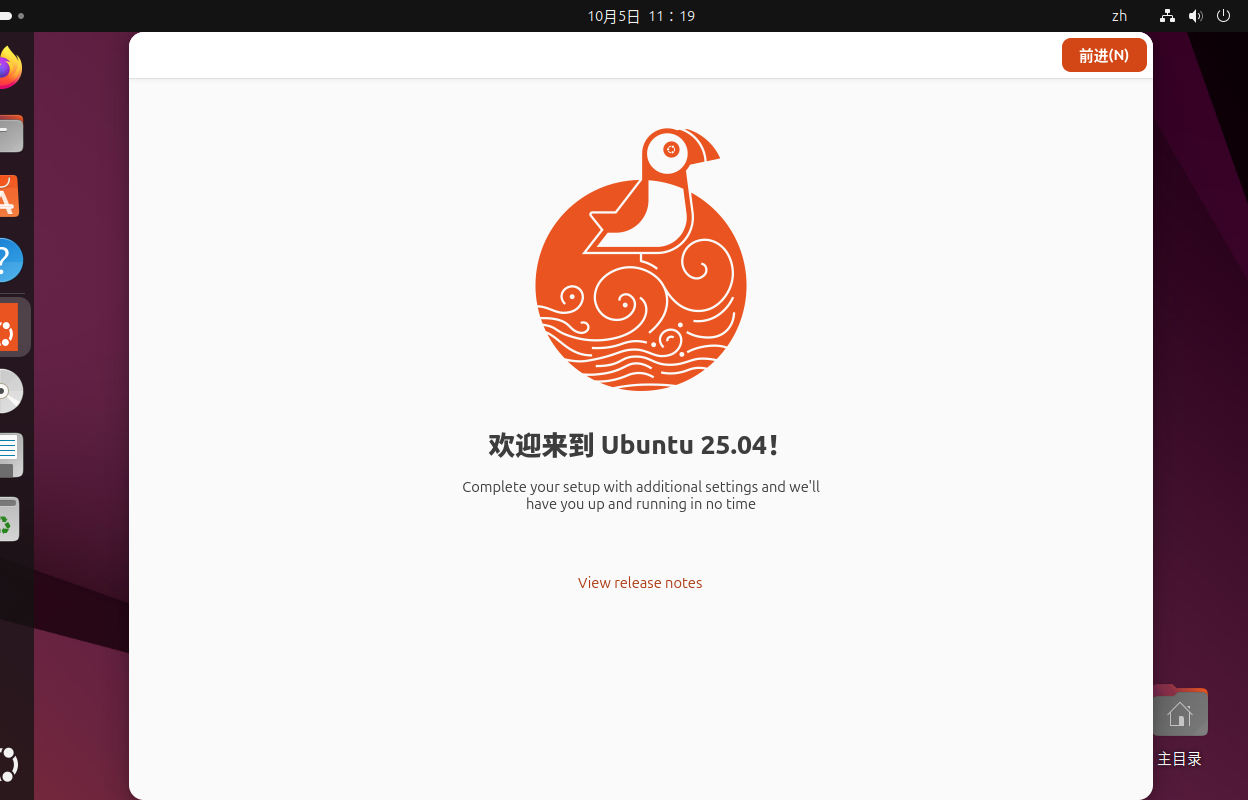Viewport: 1248px width, 800px height.
Task: Click the network status icon
Action: 1167,16
